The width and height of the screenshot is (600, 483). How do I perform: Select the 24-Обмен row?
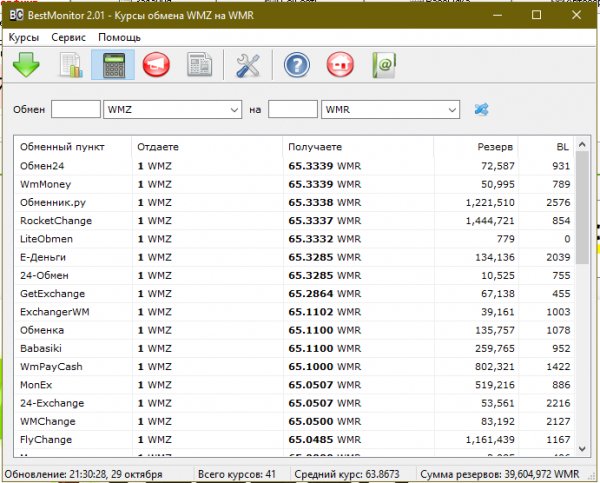click(x=295, y=276)
